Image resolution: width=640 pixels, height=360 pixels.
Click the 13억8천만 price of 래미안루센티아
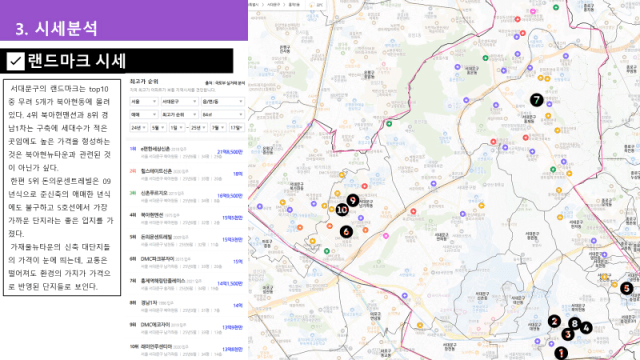click(232, 349)
